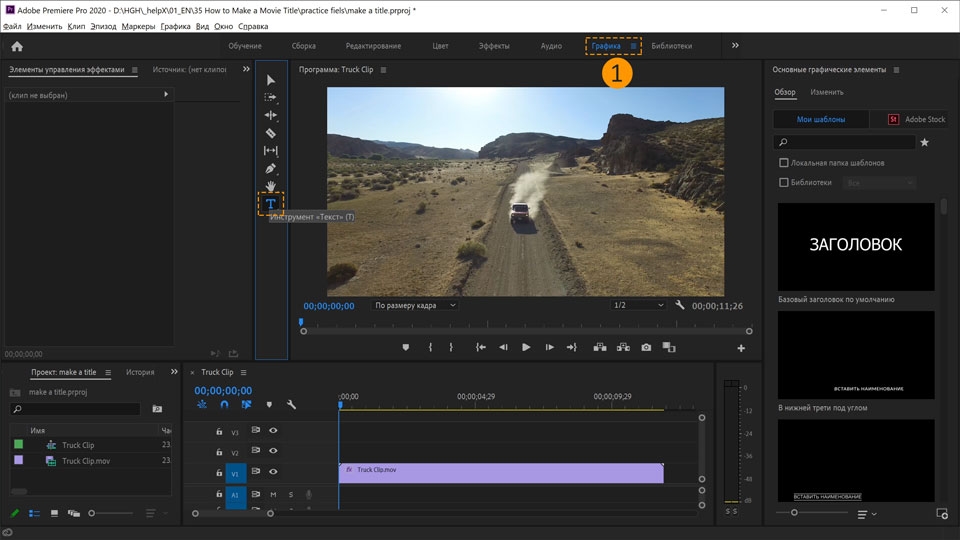Screen dimensions: 960x540
Task: Click the Export Frame camera icon
Action: (646, 347)
